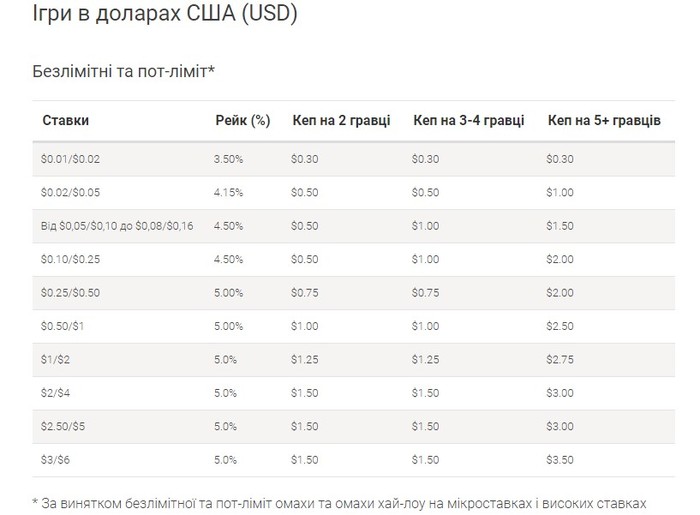Image resolution: width=700 pixels, height=515 pixels.
Task: Select the $0.02/$0.05 stakes cell
Action: (x=70, y=193)
